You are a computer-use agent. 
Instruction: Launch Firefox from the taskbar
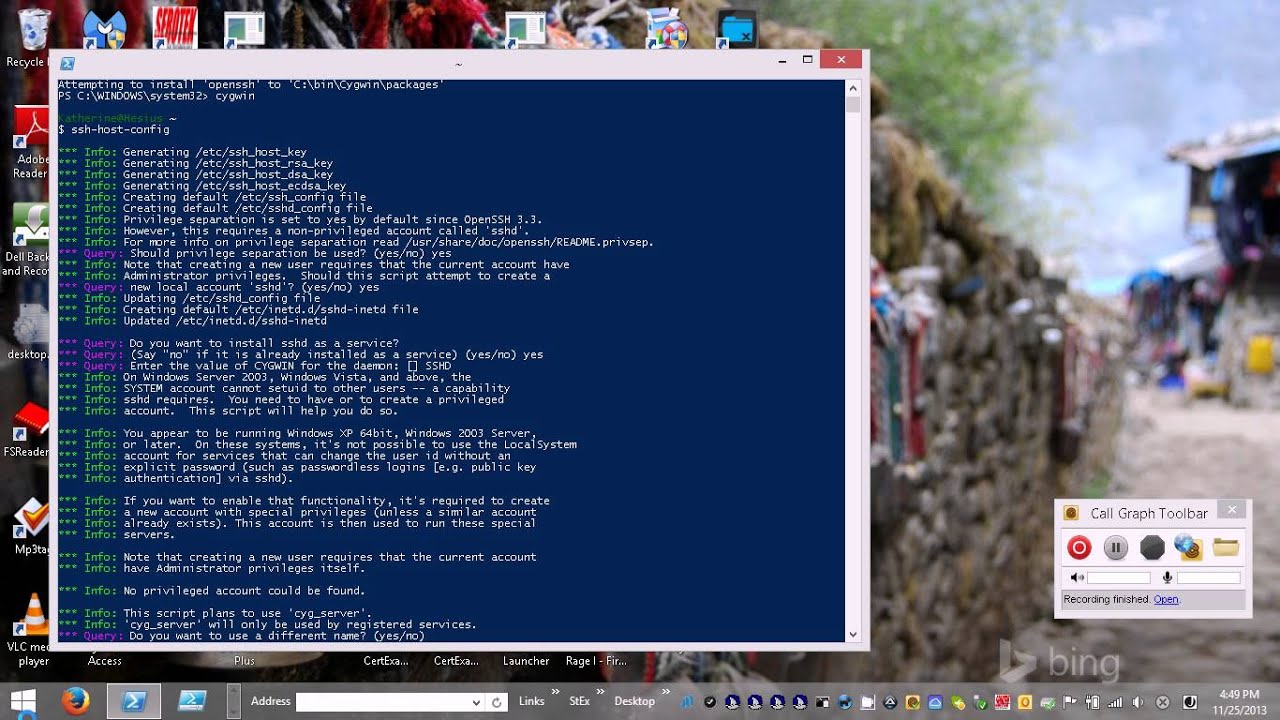click(x=75, y=701)
